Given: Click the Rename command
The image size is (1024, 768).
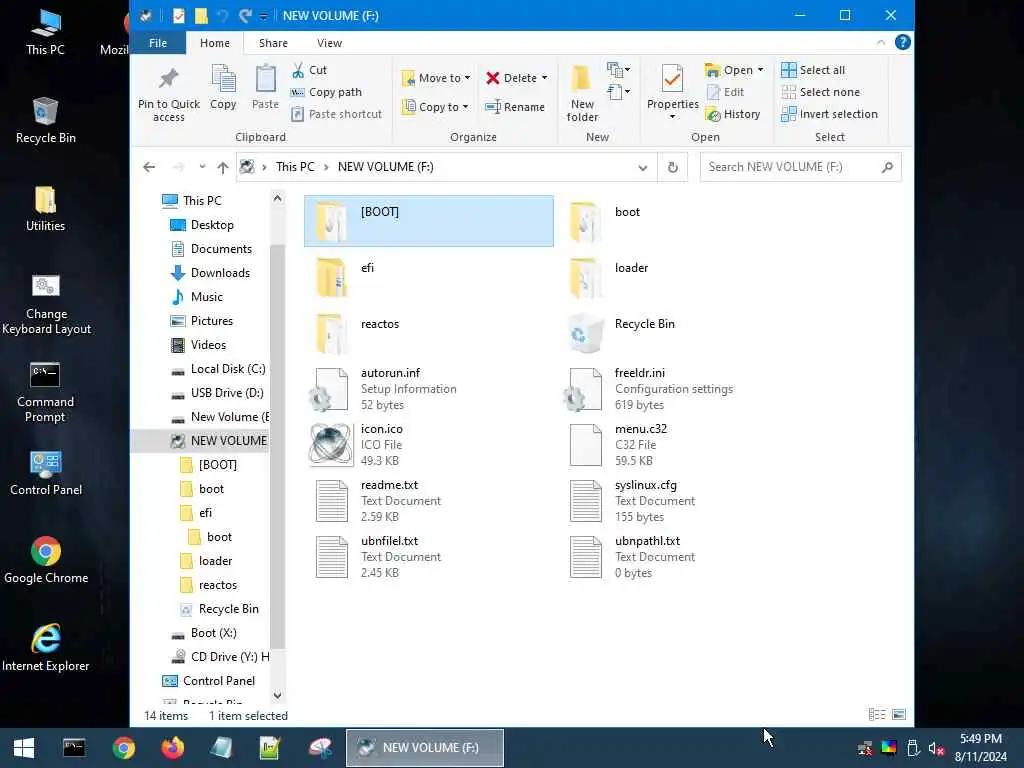Looking at the screenshot, I should tap(515, 107).
